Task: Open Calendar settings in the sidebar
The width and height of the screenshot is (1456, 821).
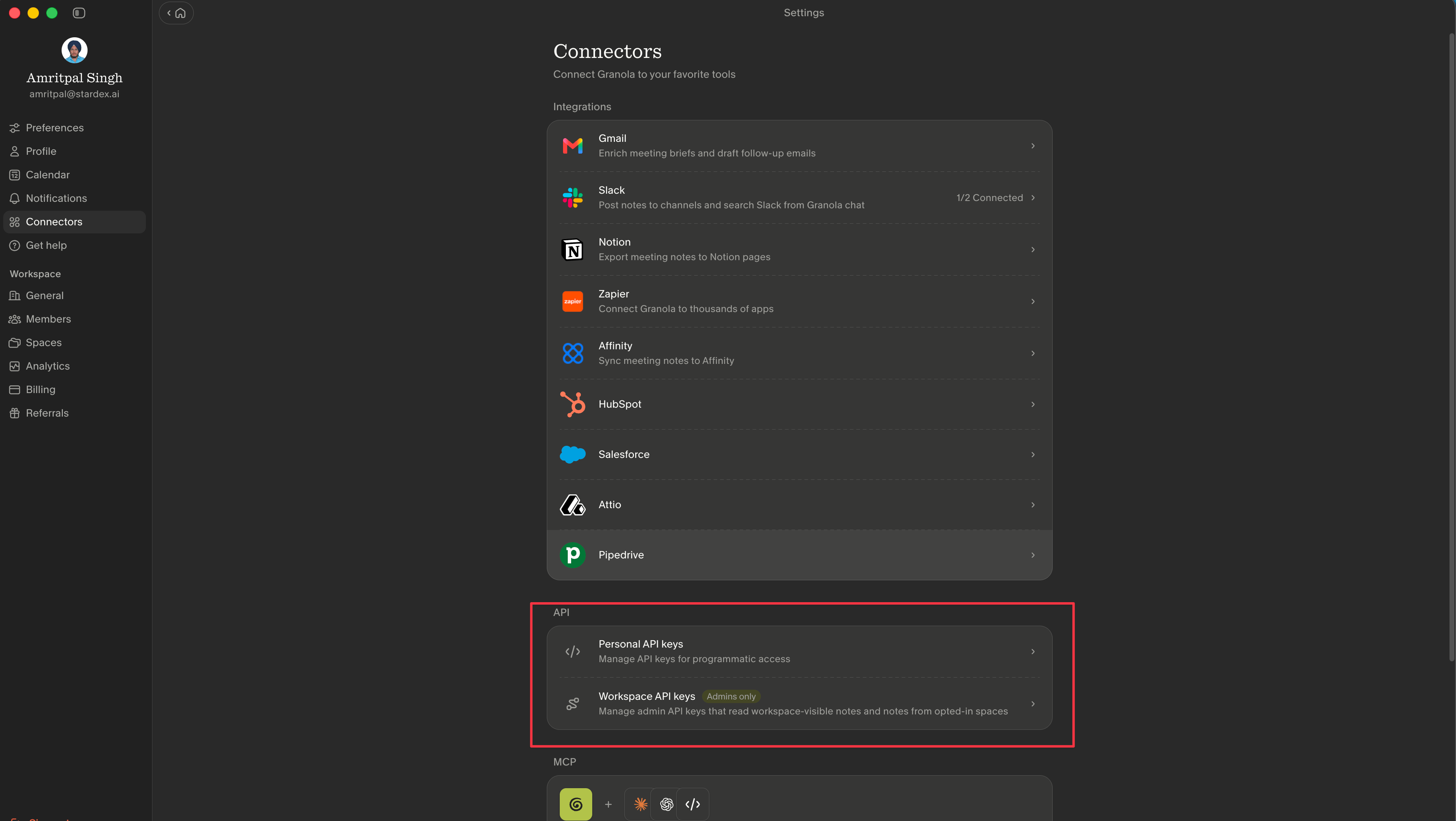Action: 75,175
